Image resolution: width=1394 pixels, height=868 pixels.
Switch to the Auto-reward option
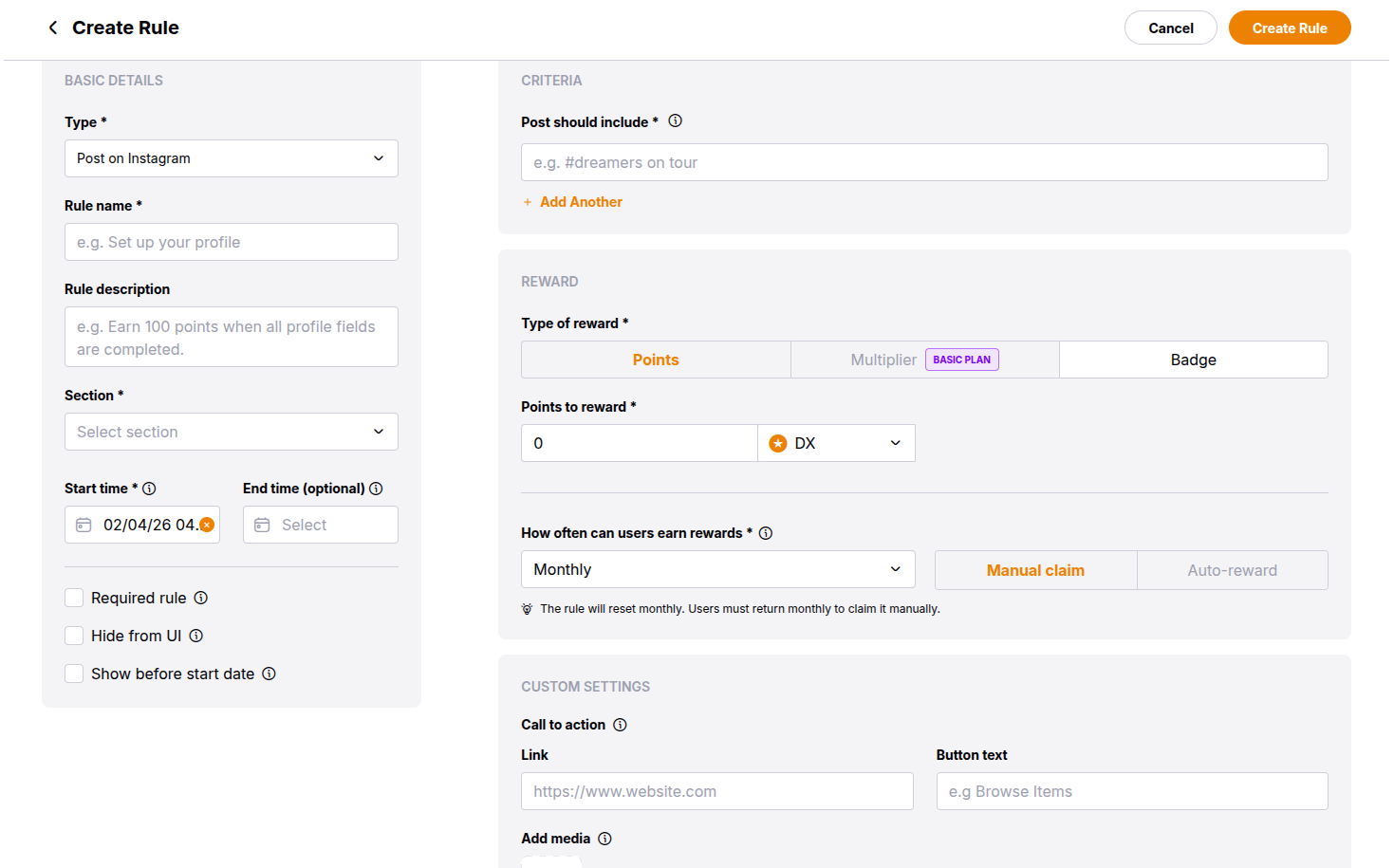click(1232, 570)
